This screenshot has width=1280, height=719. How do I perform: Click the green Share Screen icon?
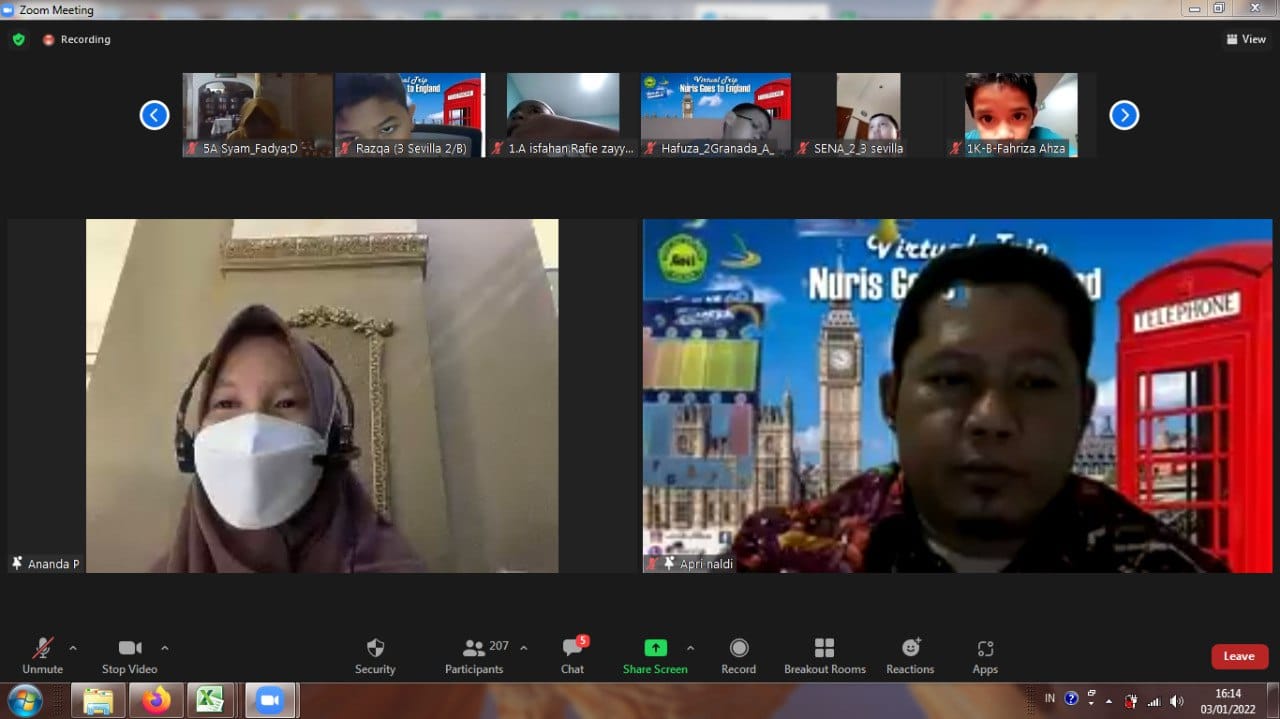pyautogui.click(x=655, y=648)
